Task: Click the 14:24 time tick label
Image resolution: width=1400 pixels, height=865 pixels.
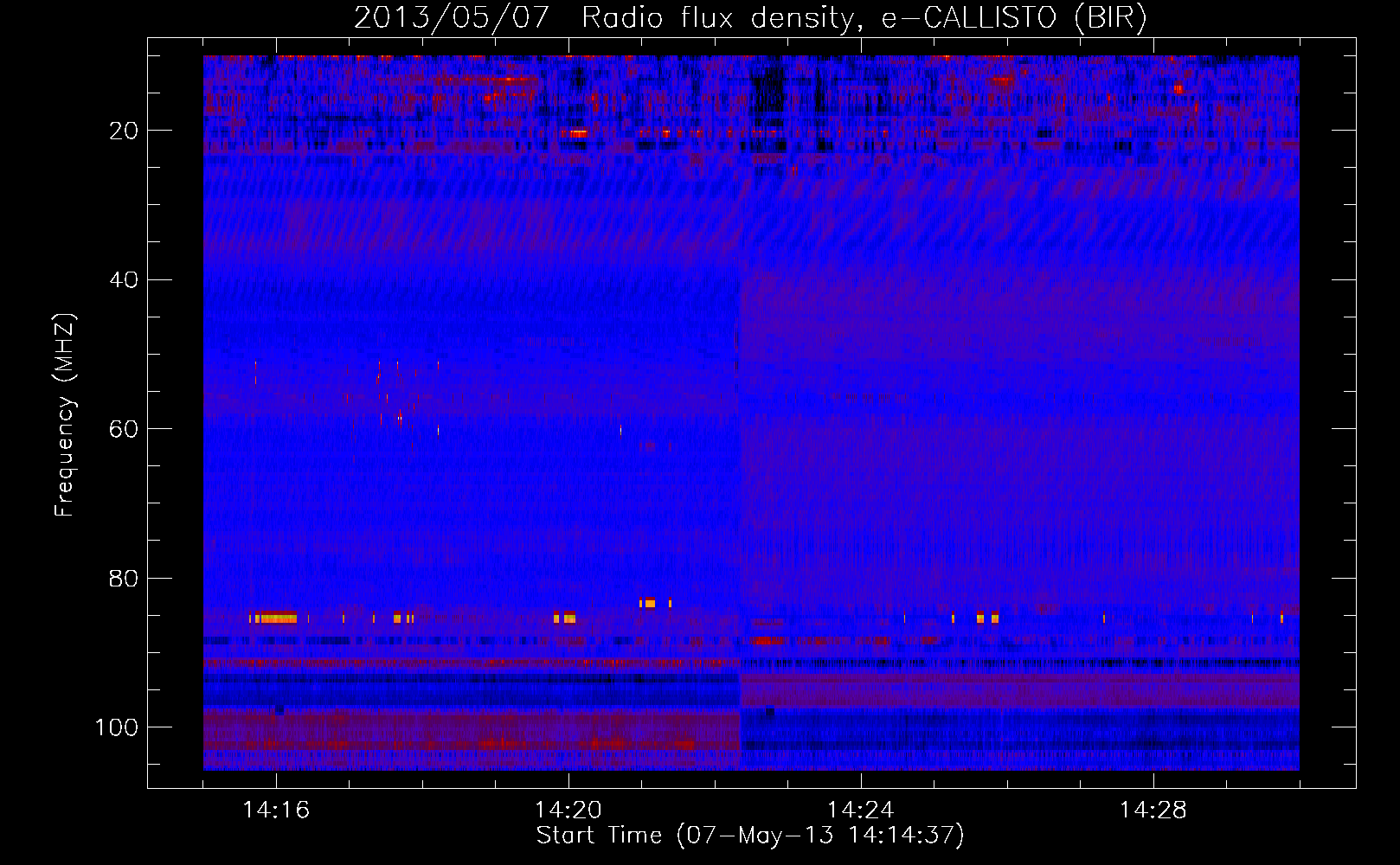Action: pos(861,811)
